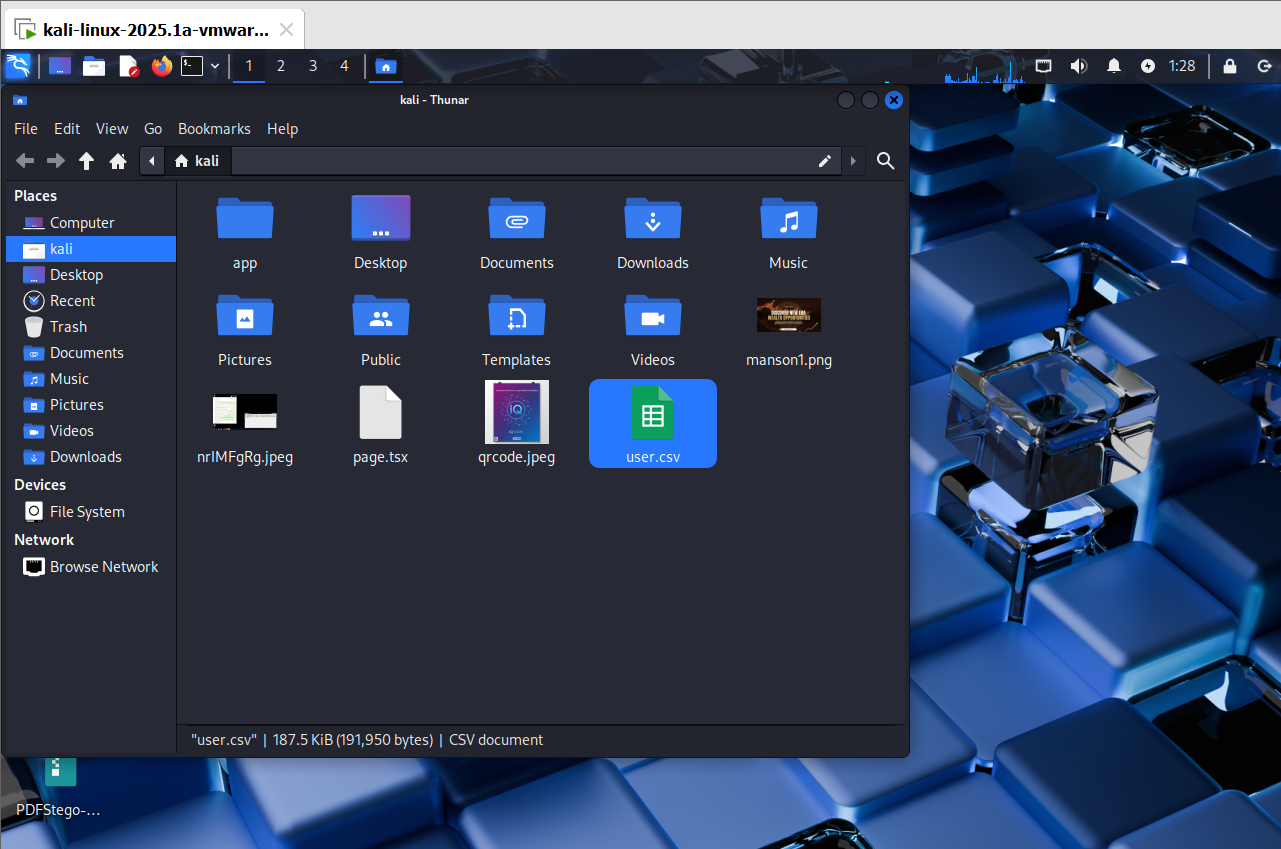Launch Firefox from the top panel
Image resolution: width=1281 pixels, height=849 pixels.
pos(161,66)
